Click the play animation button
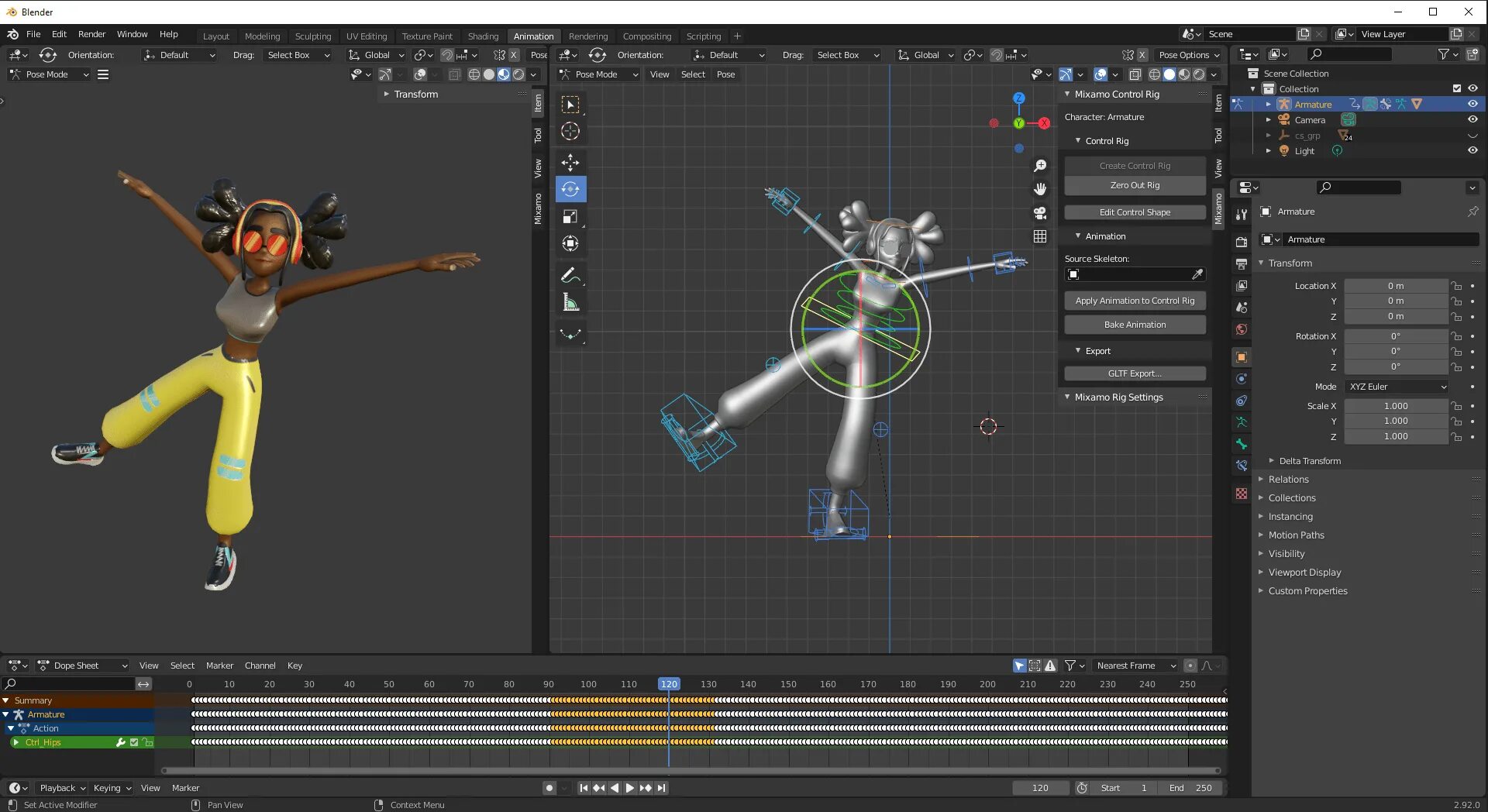 click(x=630, y=788)
